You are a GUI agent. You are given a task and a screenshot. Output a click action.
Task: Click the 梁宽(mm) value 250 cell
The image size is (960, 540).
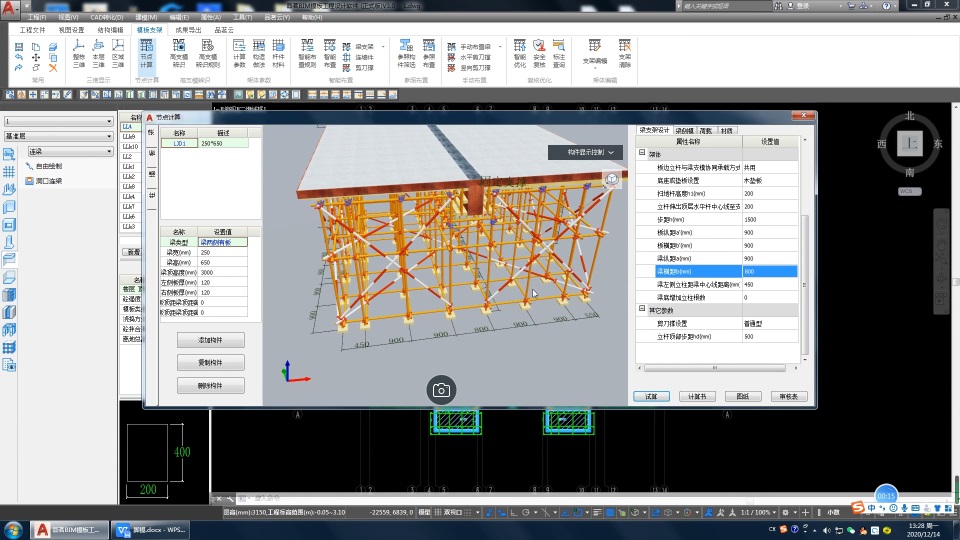222,252
